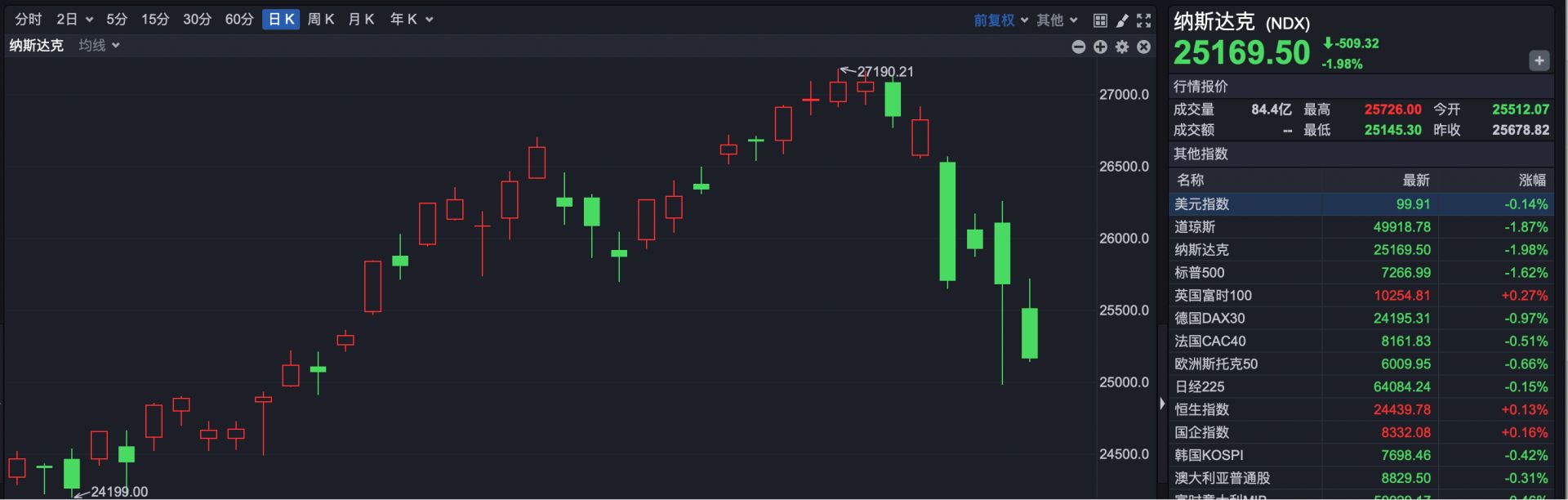Click the 27000.0 axis label

tap(1124, 95)
